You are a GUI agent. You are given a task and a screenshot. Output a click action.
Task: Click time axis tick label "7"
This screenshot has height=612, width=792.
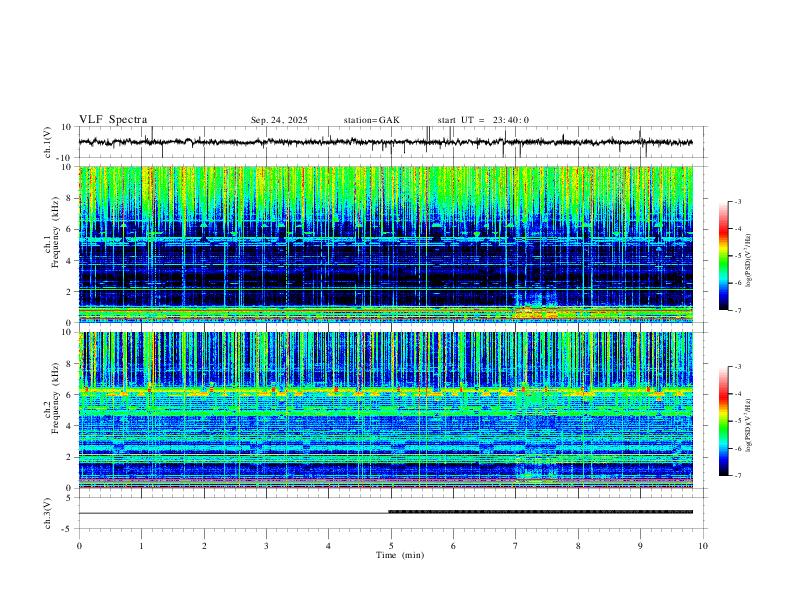pyautogui.click(x=516, y=546)
